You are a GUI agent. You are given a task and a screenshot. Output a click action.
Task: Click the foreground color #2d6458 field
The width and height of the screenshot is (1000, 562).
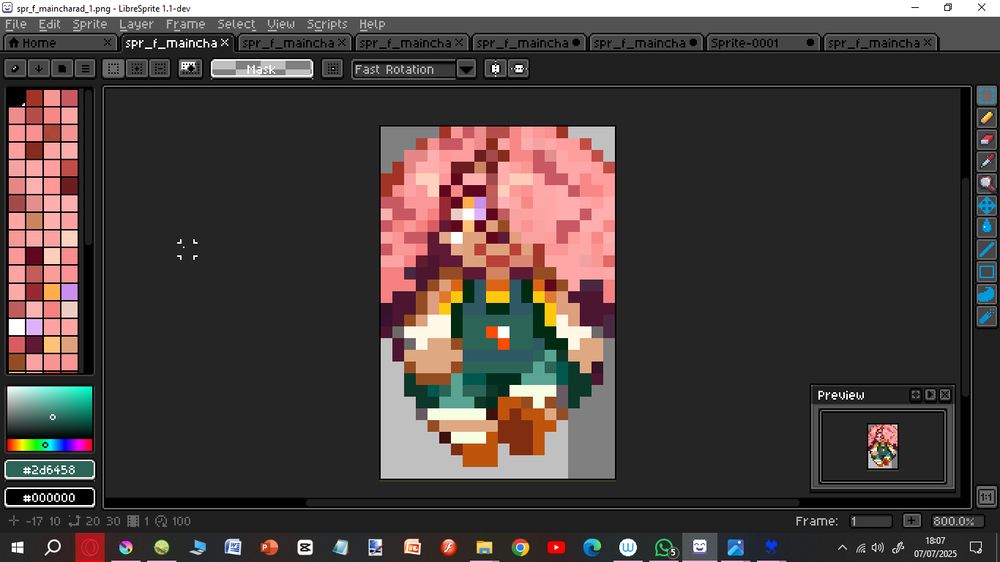click(x=50, y=470)
